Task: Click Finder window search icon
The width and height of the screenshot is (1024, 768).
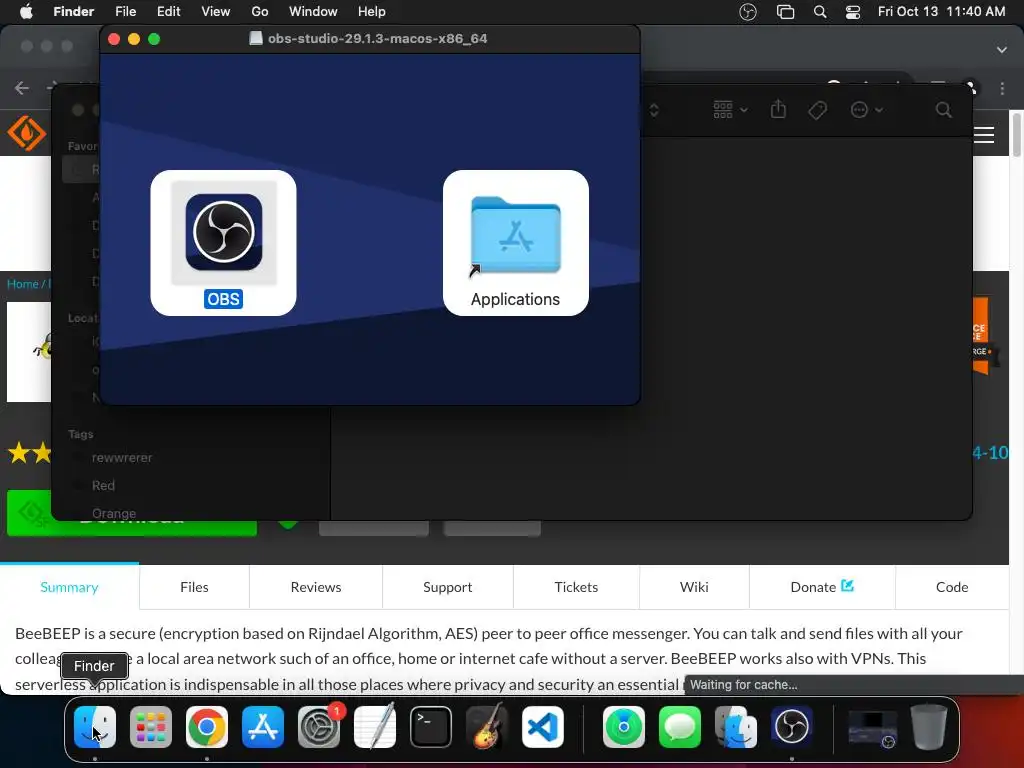Action: click(943, 110)
